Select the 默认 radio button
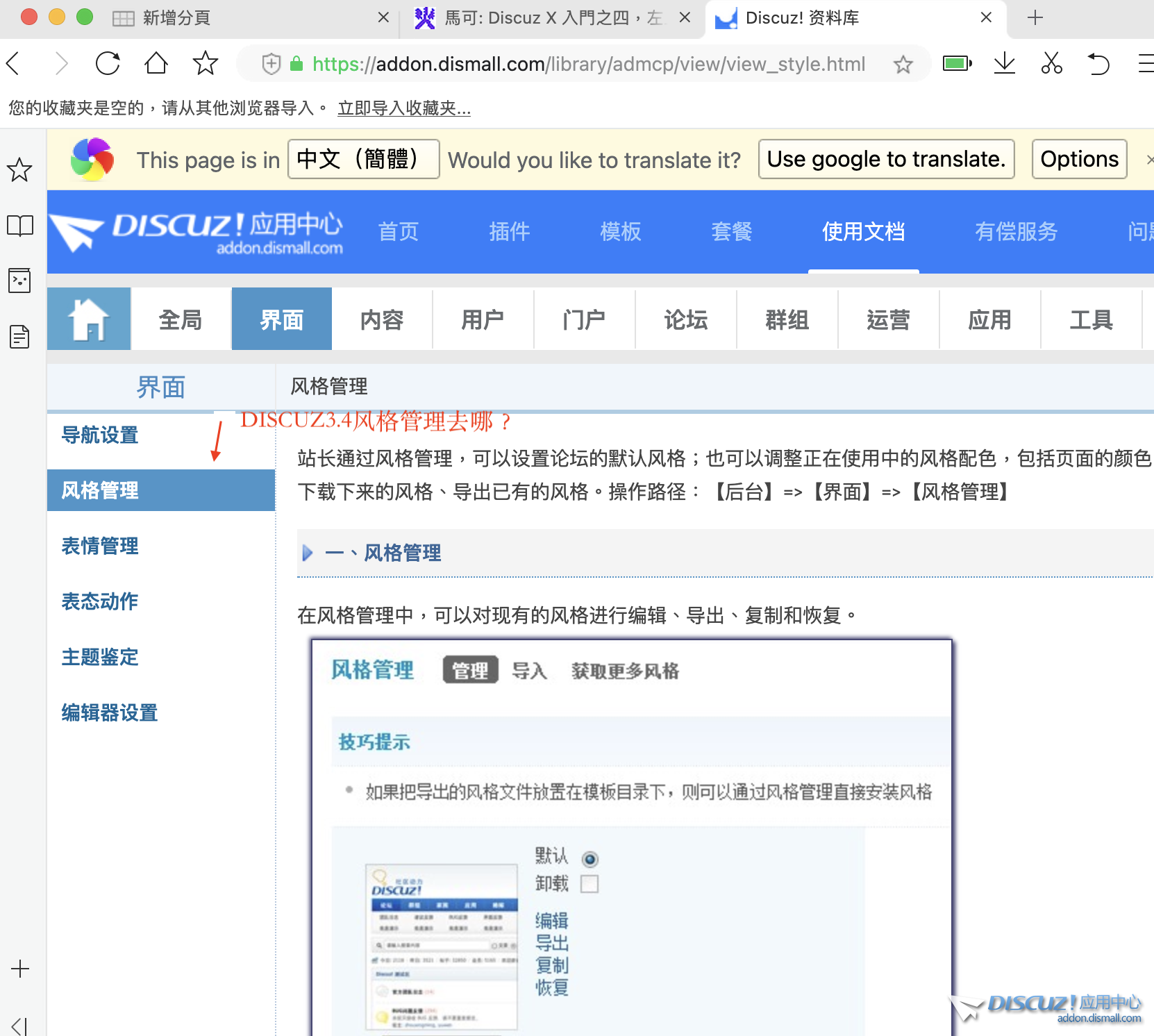This screenshot has height=1036, width=1154. point(590,860)
